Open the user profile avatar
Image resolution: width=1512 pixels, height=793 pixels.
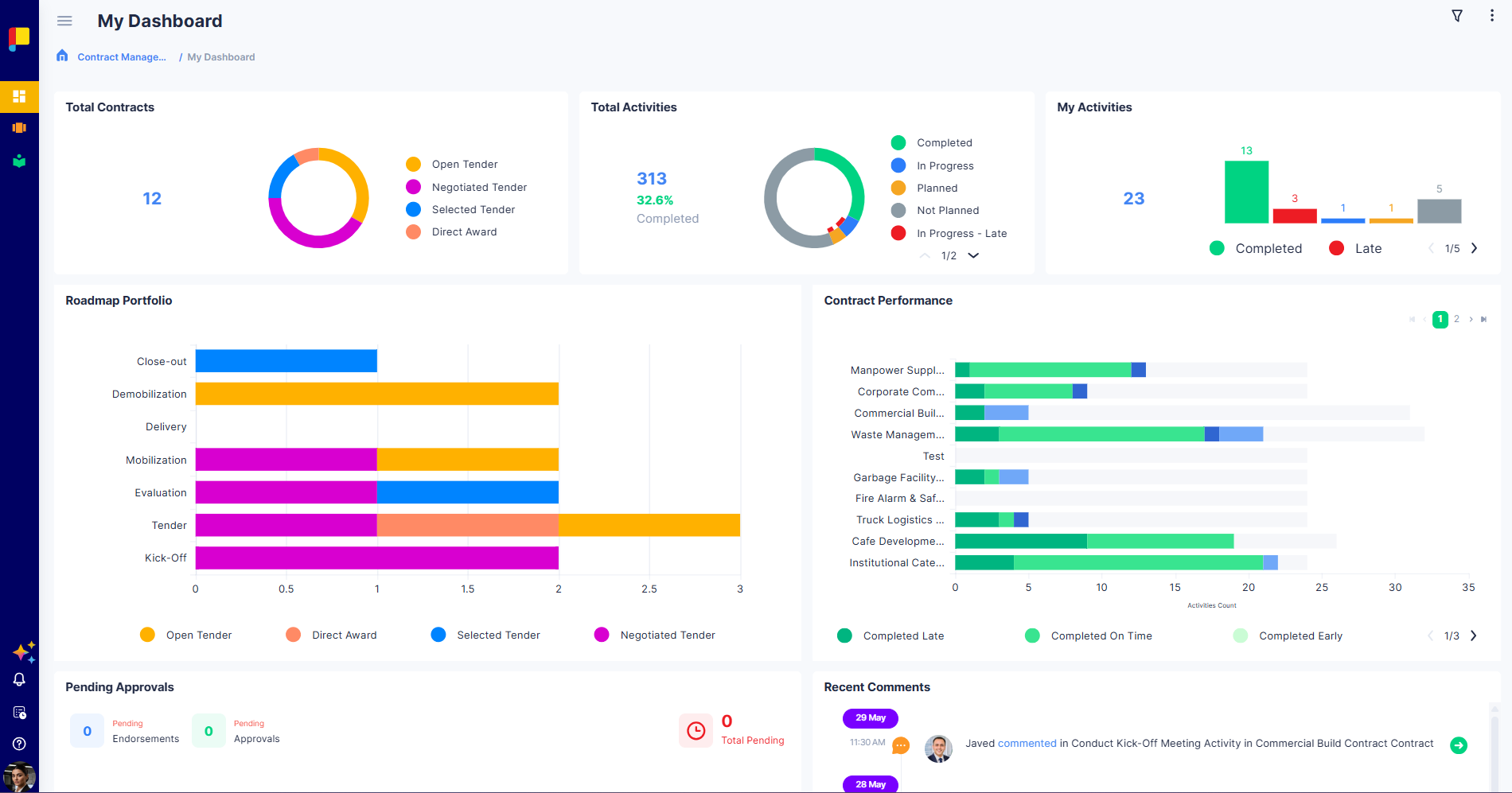pyautogui.click(x=19, y=777)
